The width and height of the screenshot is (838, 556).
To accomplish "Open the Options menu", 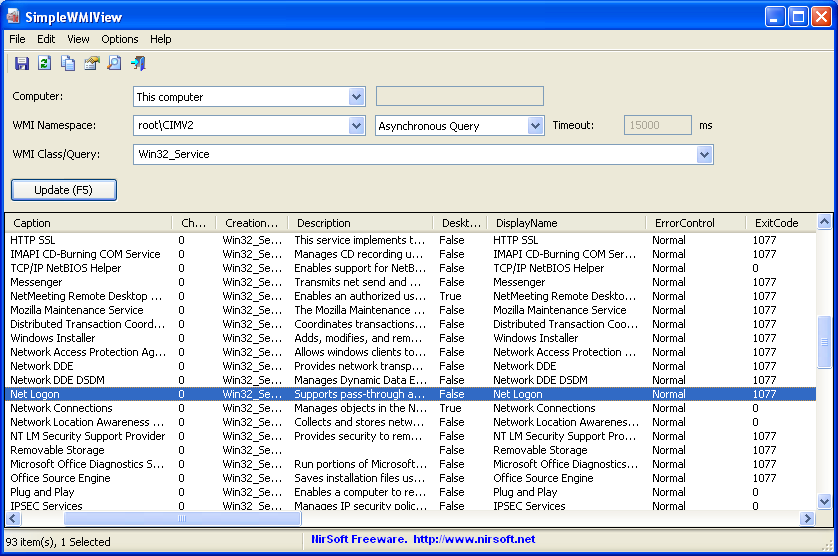I will [x=120, y=39].
